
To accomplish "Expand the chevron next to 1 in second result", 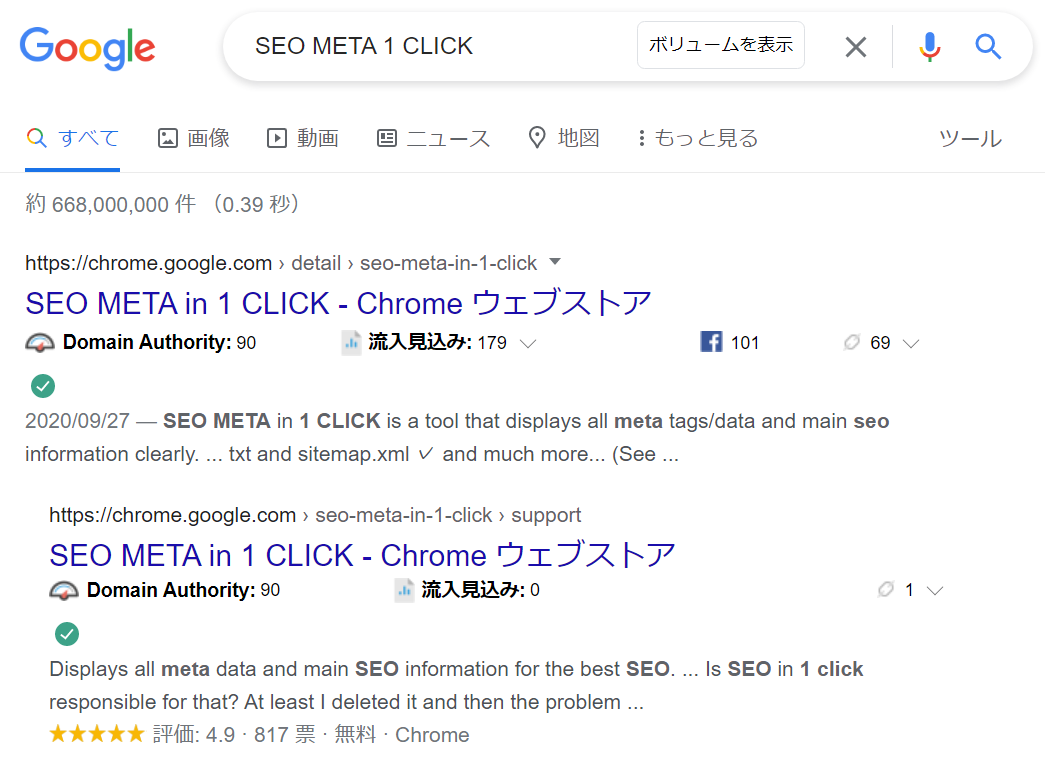I will (935, 591).
